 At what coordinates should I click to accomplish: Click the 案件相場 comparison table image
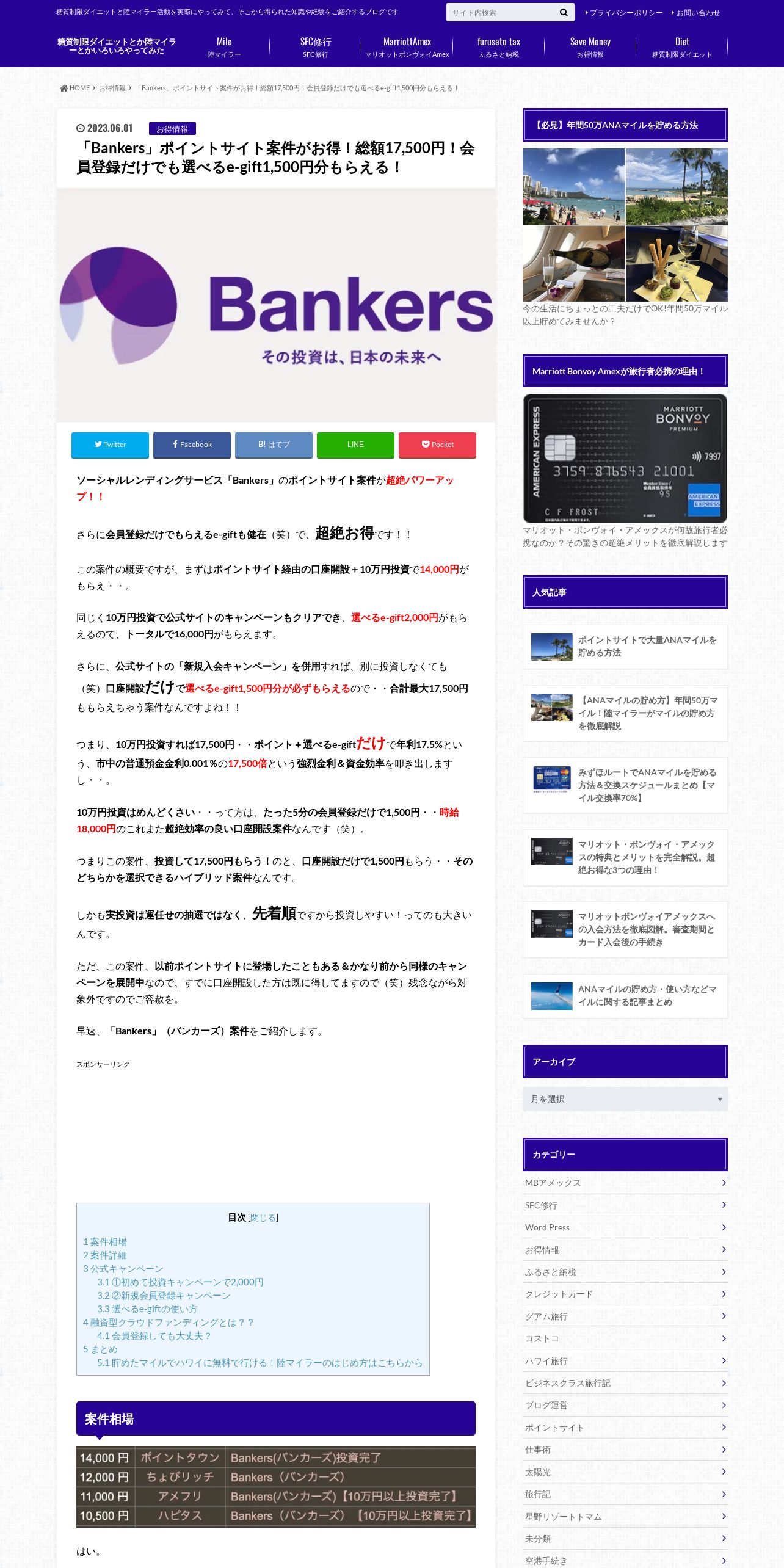[x=276, y=1487]
